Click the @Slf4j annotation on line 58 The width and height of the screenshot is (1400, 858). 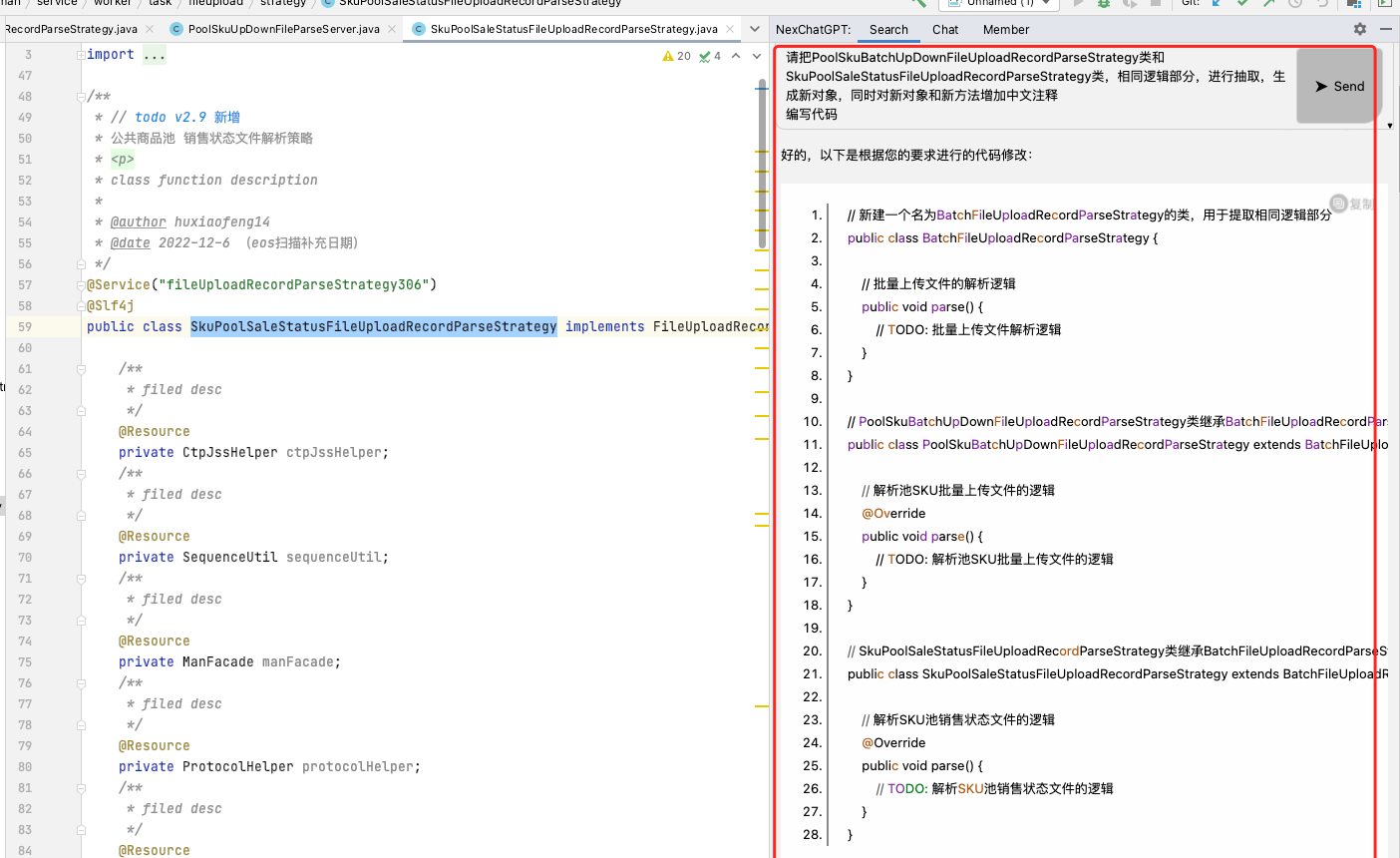pyautogui.click(x=111, y=306)
